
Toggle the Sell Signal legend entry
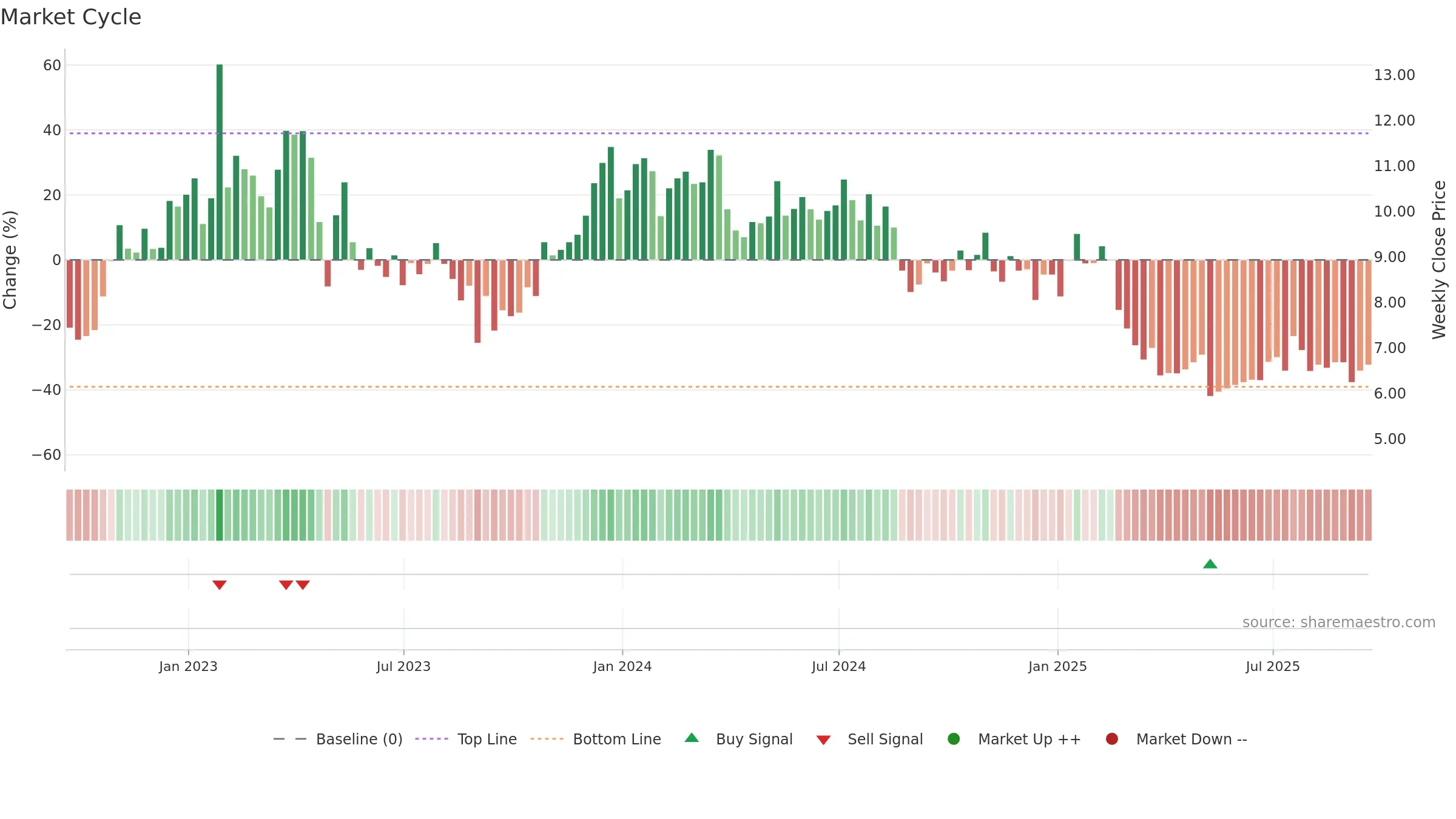click(869, 739)
